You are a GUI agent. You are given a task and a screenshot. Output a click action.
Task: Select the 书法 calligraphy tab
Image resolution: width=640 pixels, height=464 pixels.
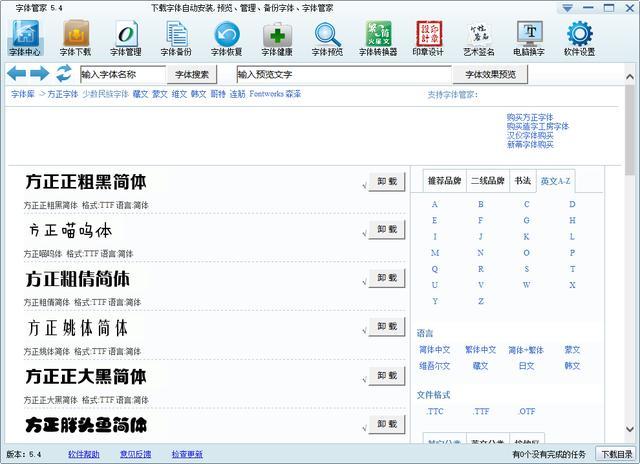(x=522, y=181)
